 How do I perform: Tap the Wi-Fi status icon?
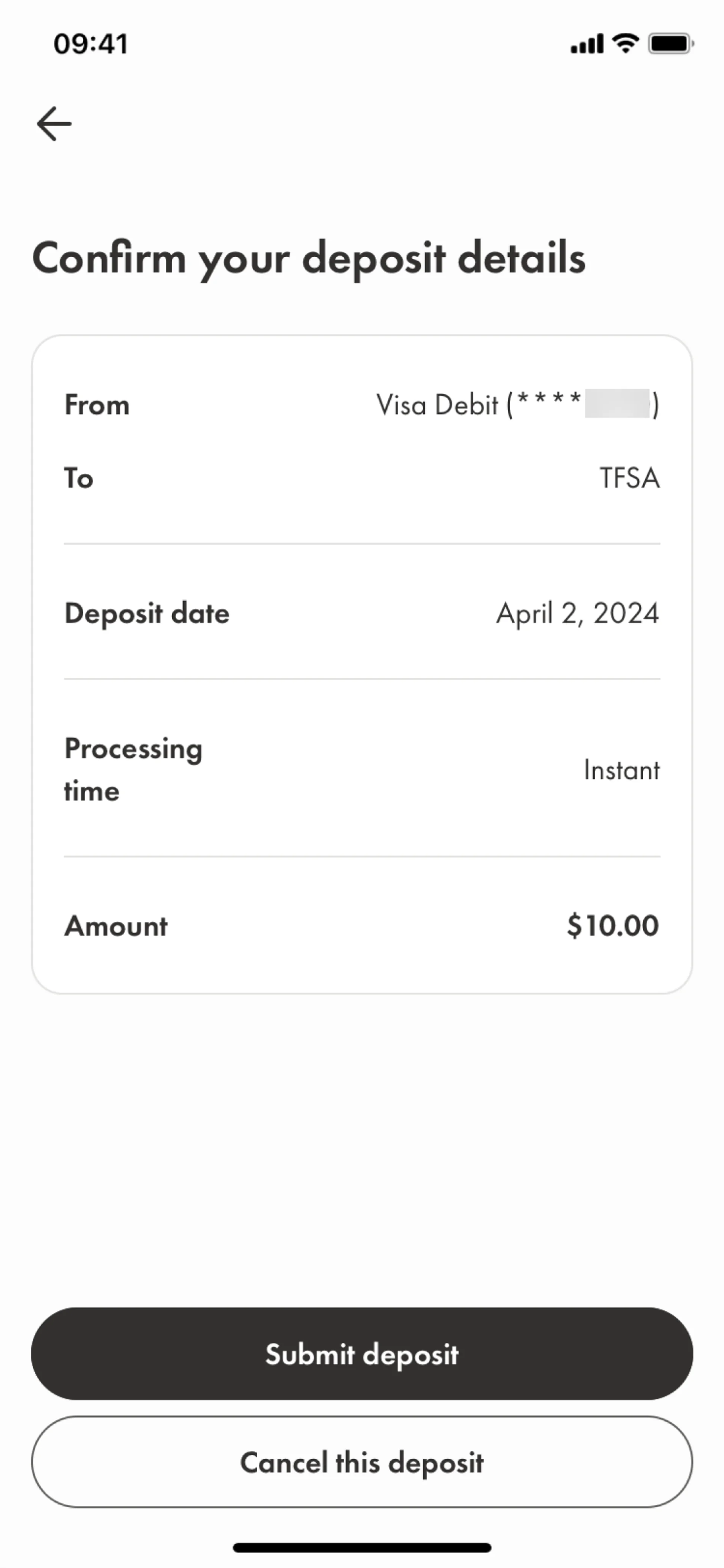pyautogui.click(x=625, y=43)
